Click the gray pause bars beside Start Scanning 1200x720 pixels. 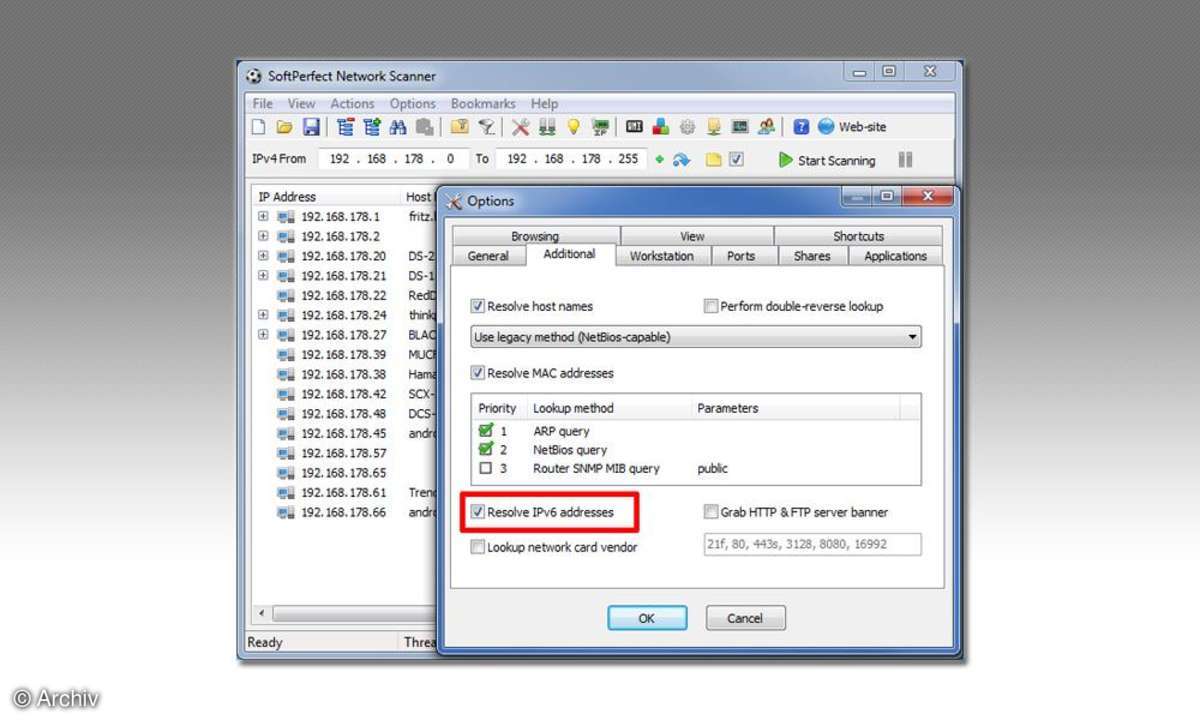pyautogui.click(x=906, y=159)
